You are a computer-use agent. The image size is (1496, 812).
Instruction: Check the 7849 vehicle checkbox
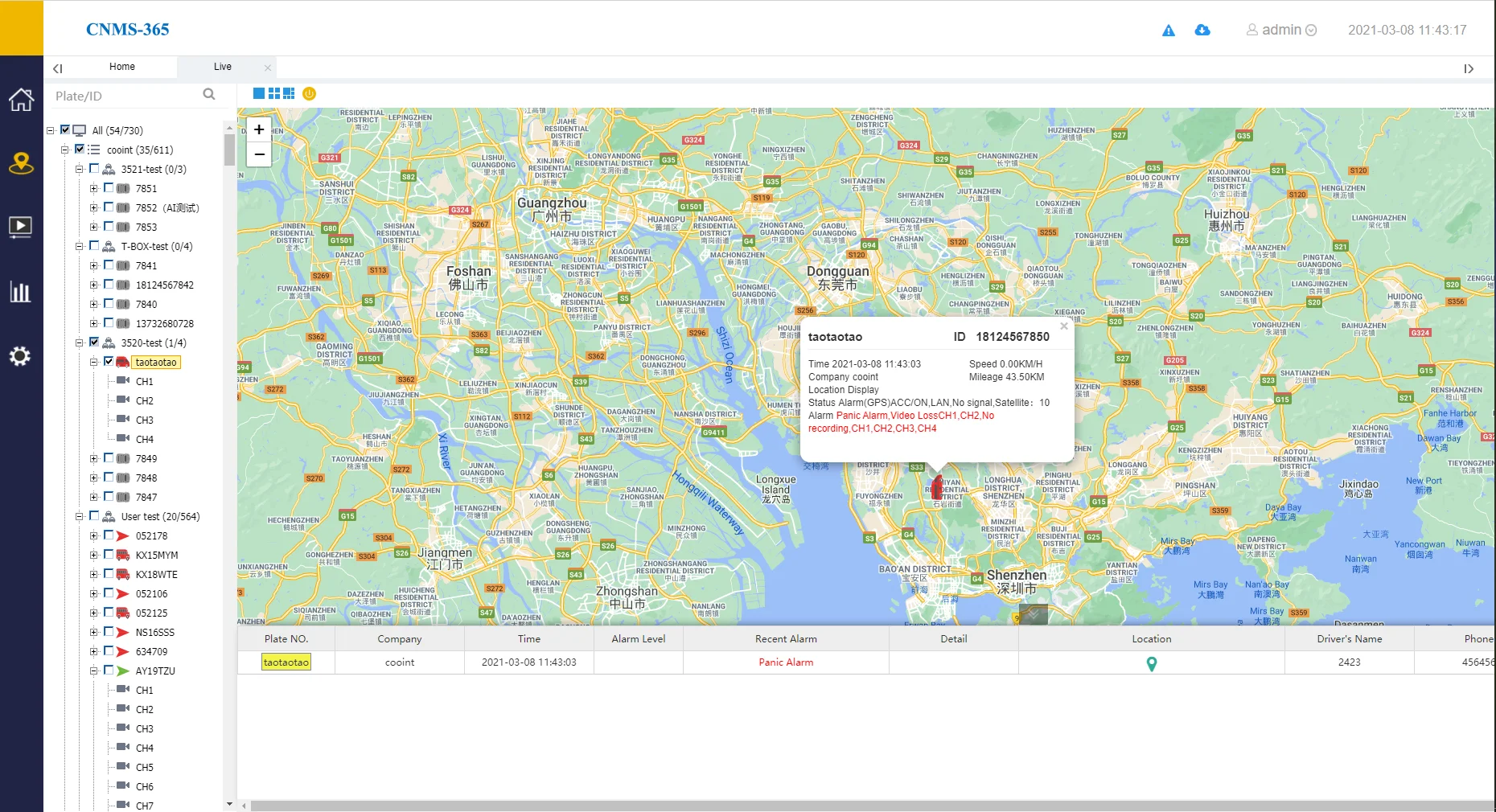tap(109, 457)
